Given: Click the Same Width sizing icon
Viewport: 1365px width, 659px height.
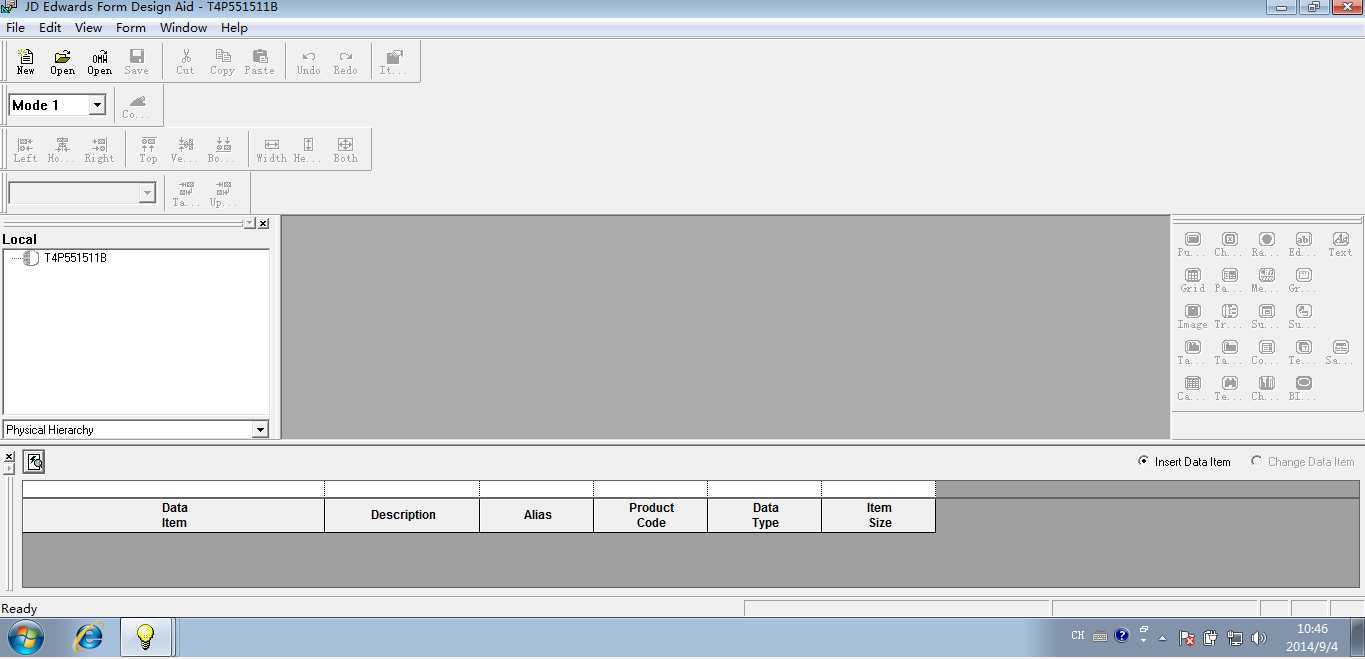Looking at the screenshot, I should [271, 150].
